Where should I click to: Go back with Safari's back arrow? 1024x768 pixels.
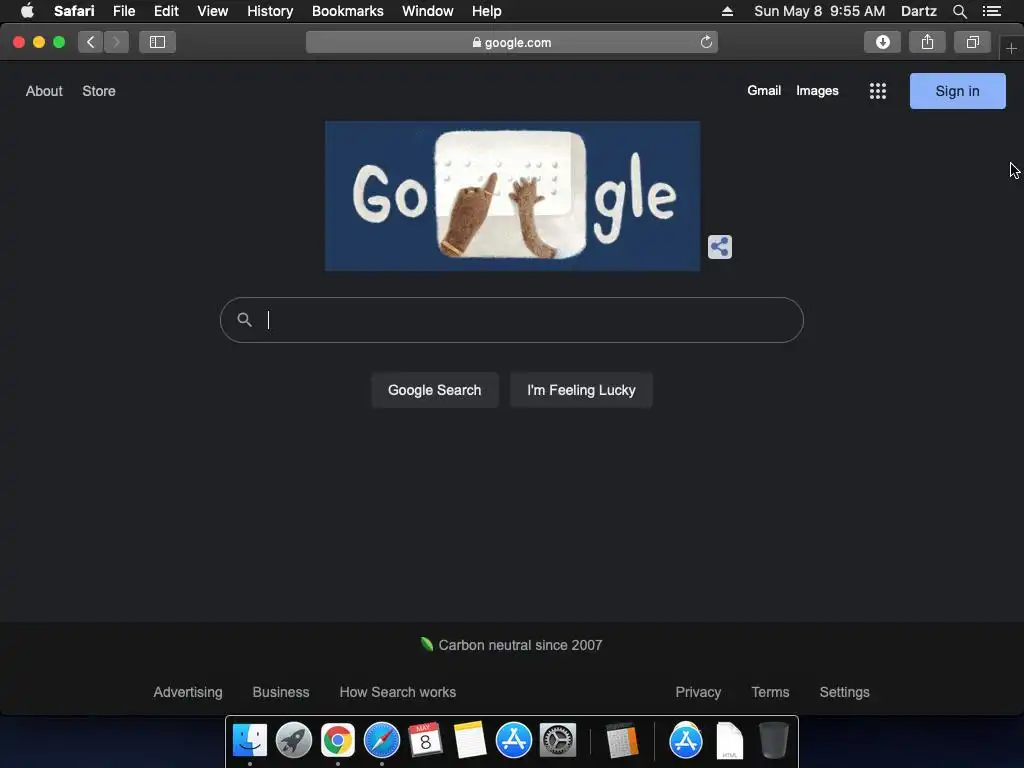[91, 42]
